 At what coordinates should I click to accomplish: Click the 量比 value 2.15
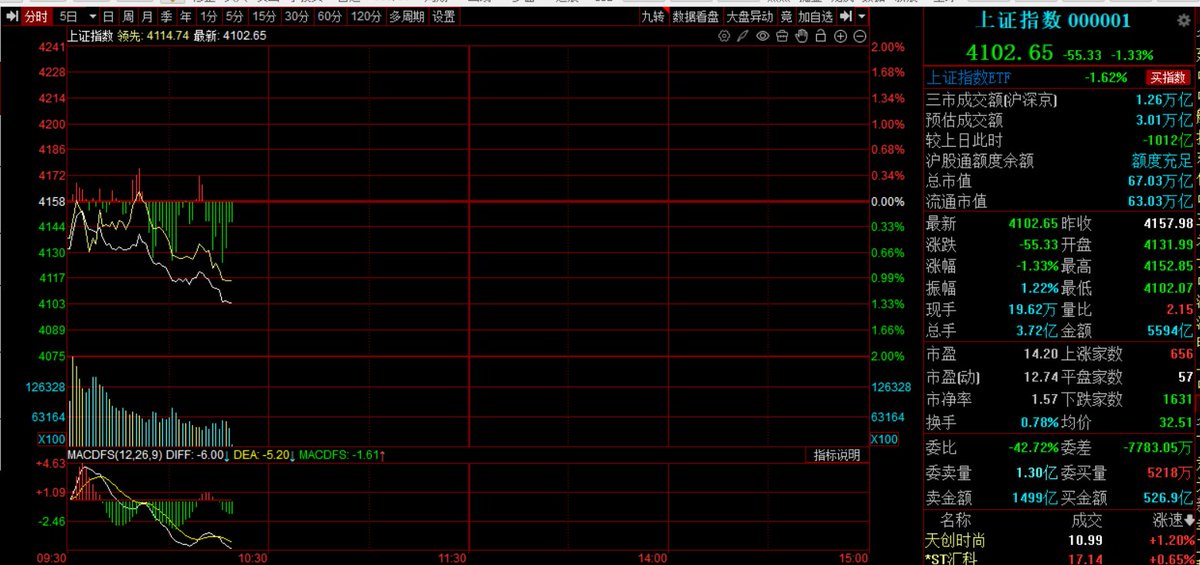(x=1178, y=310)
